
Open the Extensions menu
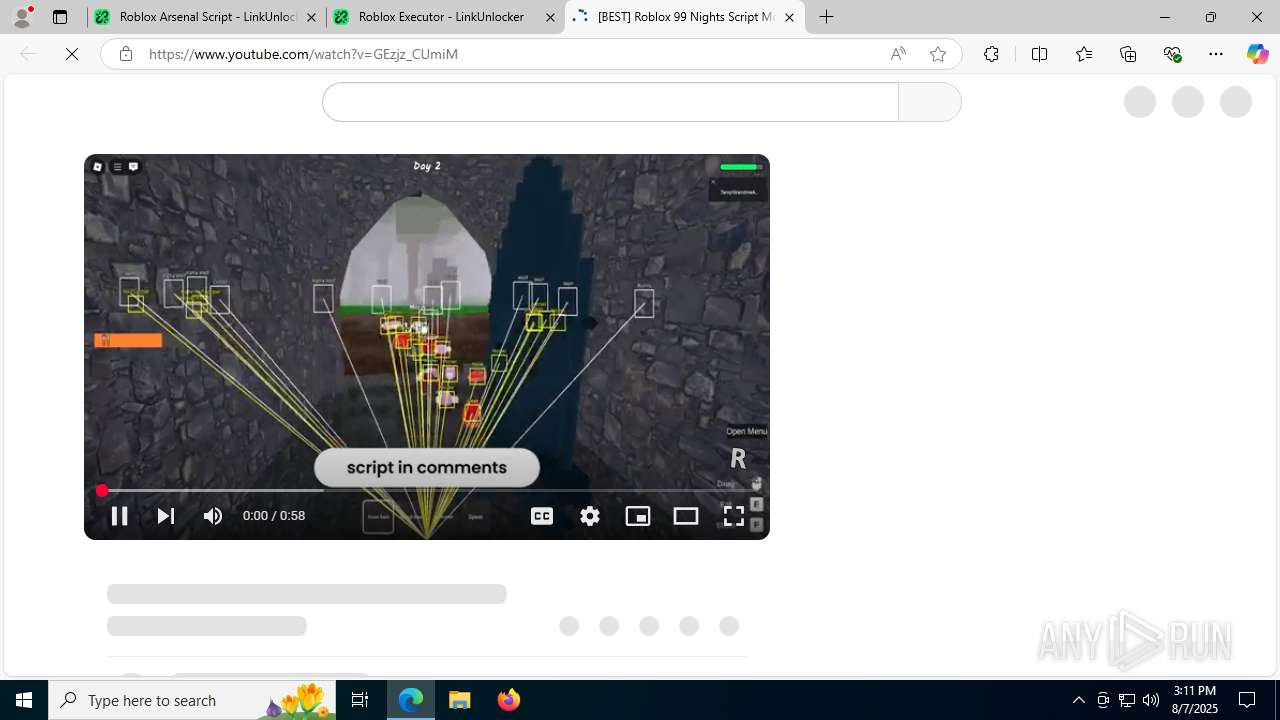[x=991, y=54]
